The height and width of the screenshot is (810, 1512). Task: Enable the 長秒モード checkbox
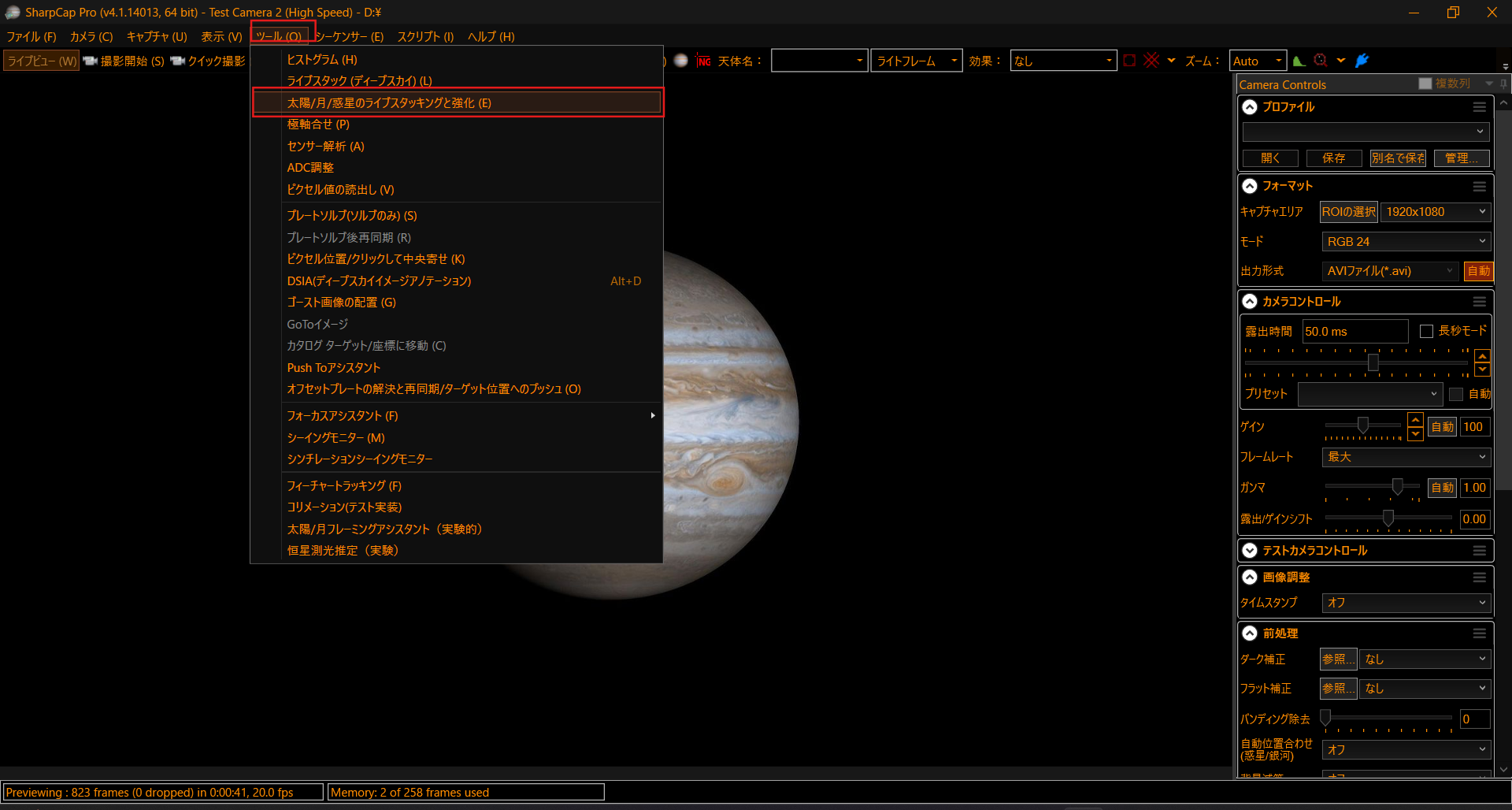click(x=1426, y=331)
